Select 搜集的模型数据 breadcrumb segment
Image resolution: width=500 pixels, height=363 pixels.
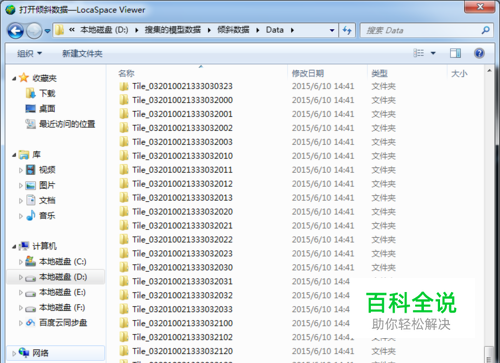click(x=173, y=30)
